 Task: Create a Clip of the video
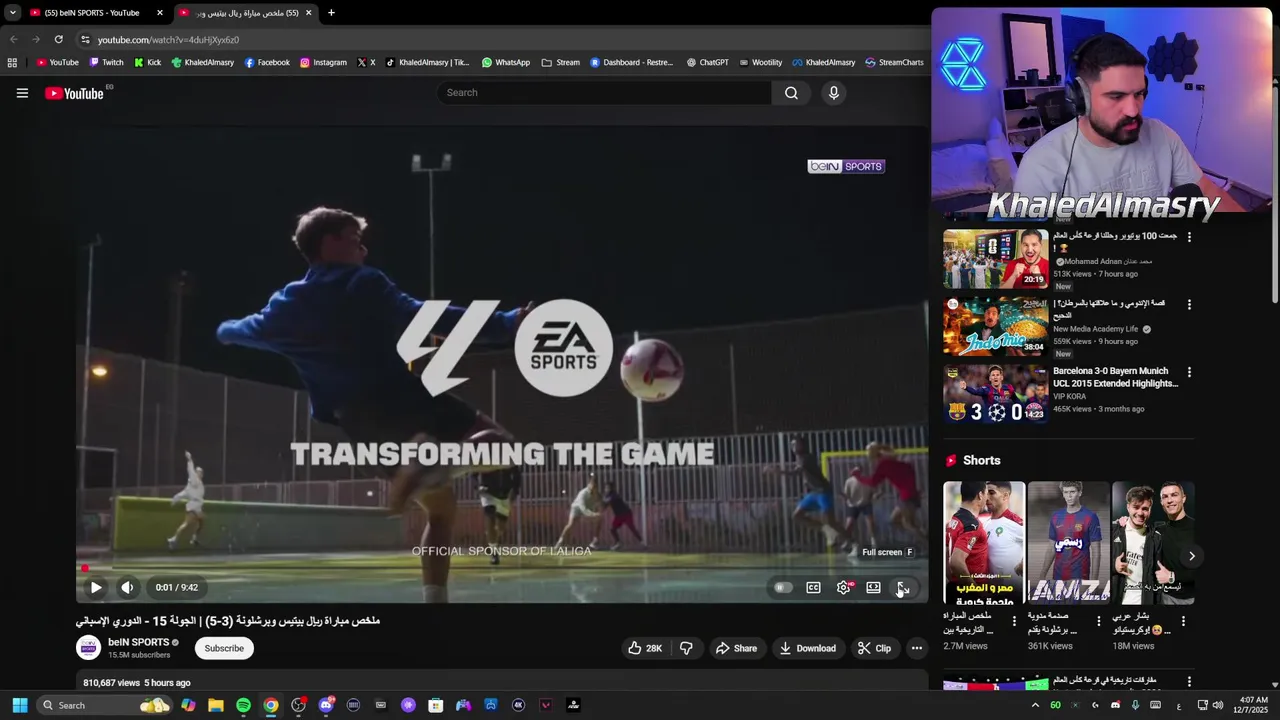[x=874, y=648]
